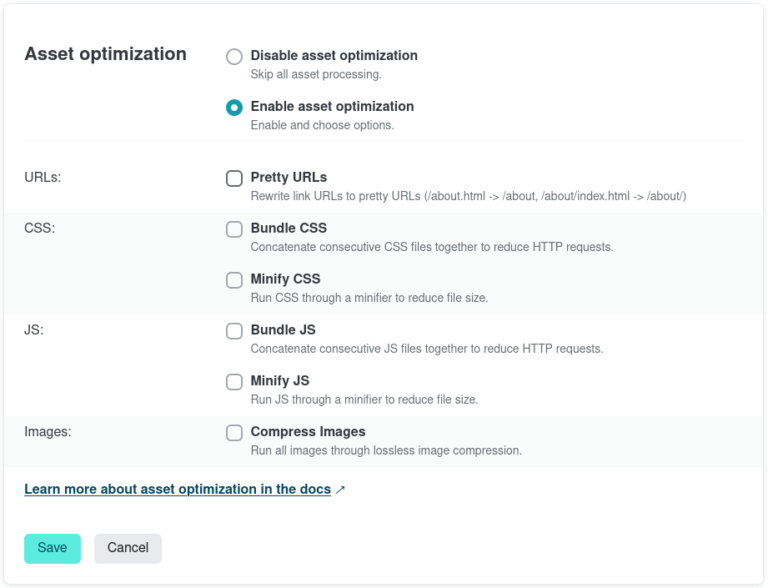Open the asset optimization docs link
The image size is (768, 588).
(x=177, y=490)
